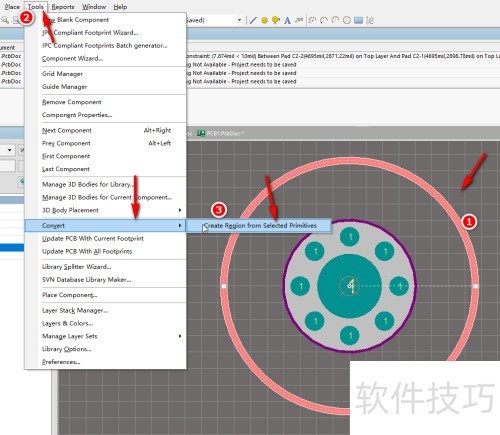The image size is (500, 435).
Task: Select the Place Pad tool icon
Action: click(264, 20)
